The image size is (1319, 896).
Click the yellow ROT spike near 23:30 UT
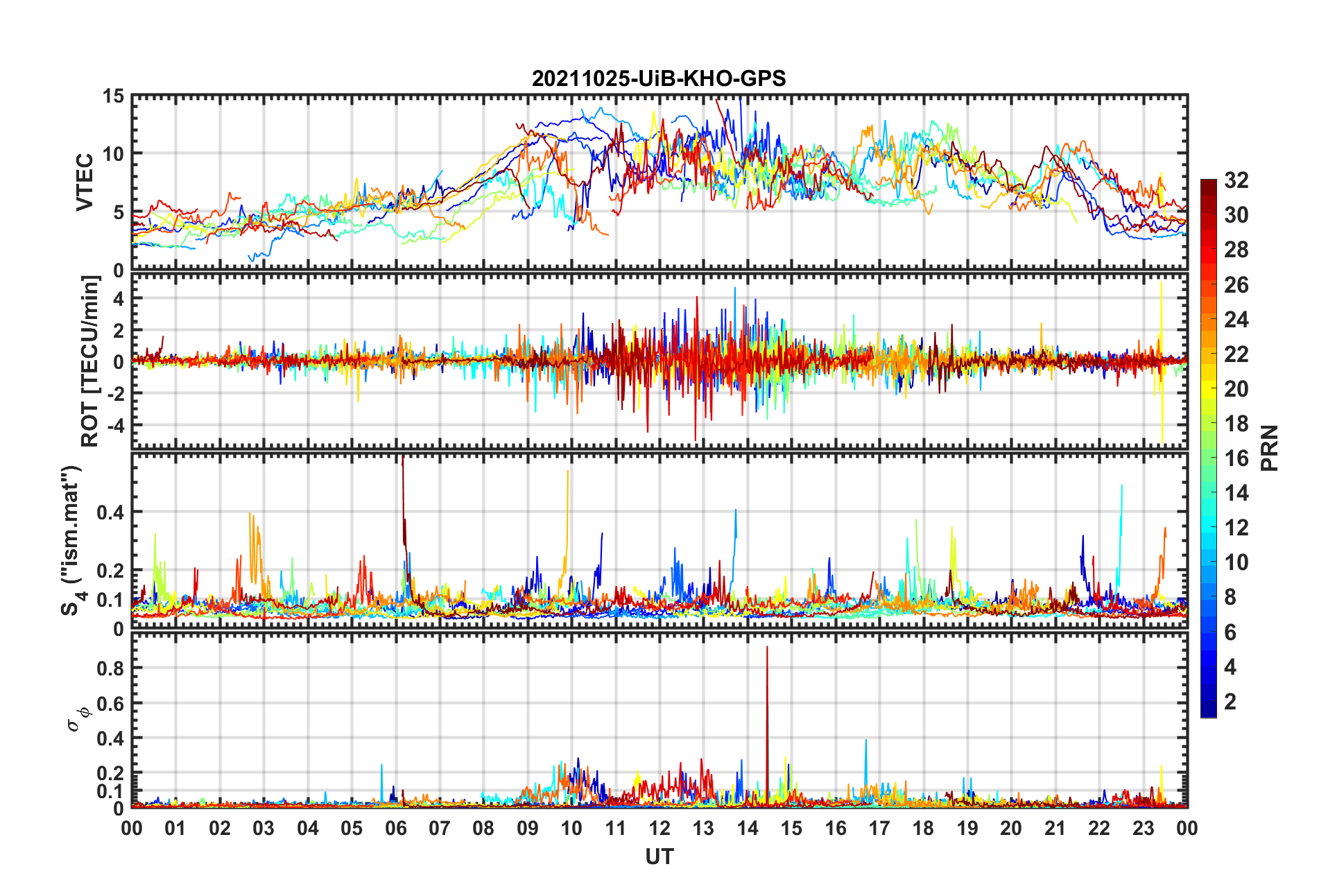[x=1162, y=361]
